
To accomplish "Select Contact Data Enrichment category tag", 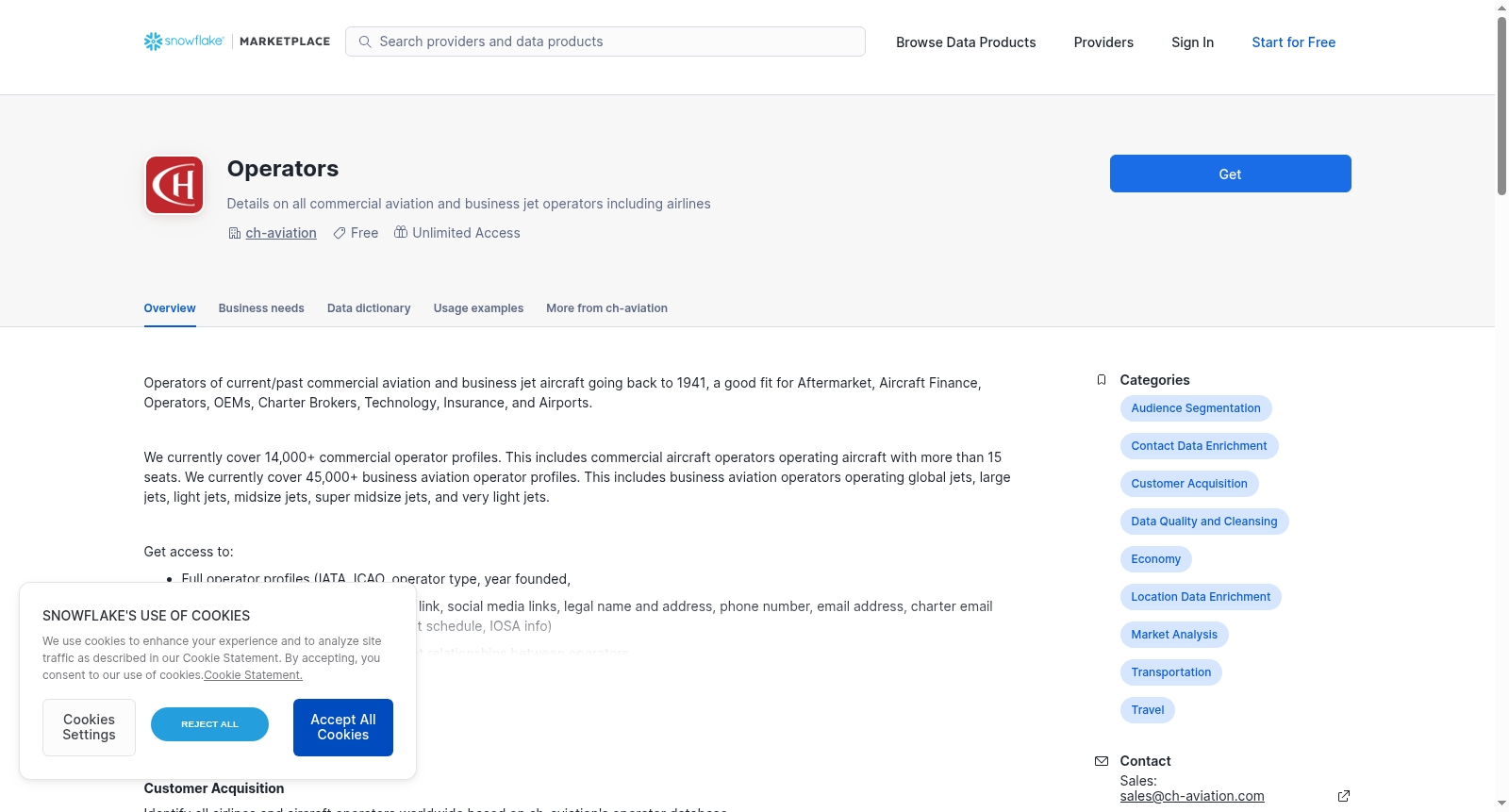I will (x=1199, y=446).
